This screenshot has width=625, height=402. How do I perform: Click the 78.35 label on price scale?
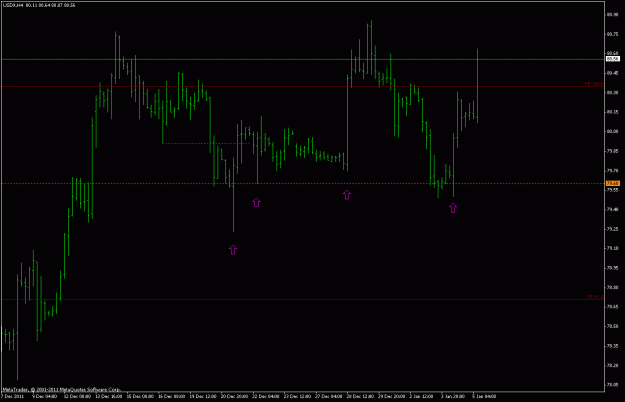point(612,346)
